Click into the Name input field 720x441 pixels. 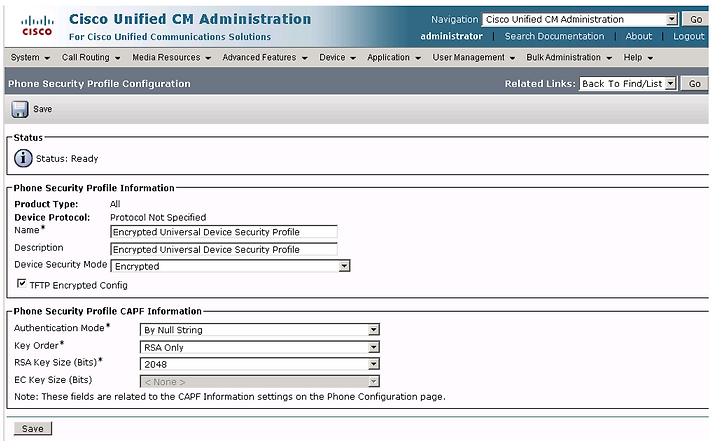click(224, 232)
